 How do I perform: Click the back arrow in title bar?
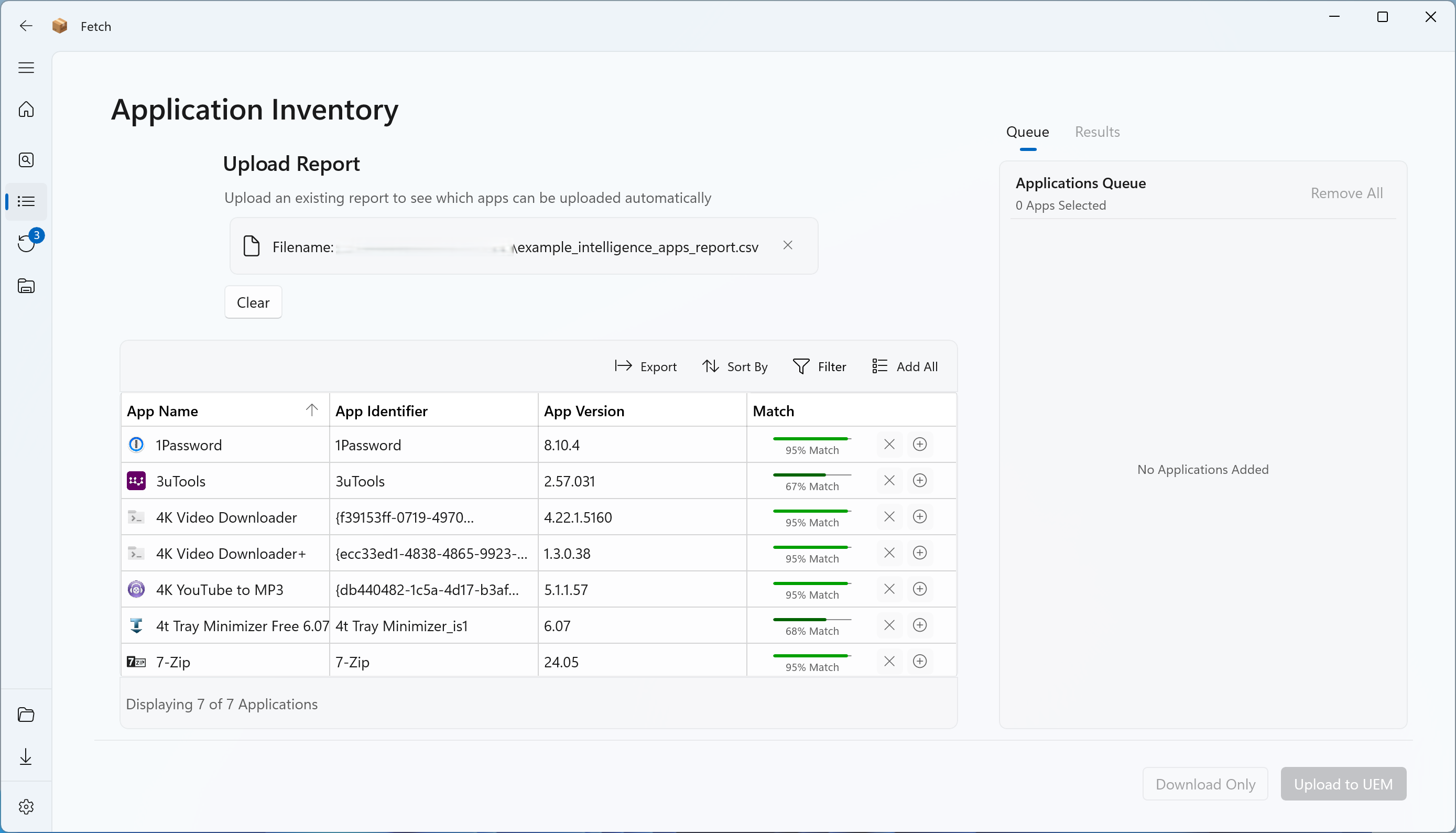point(26,26)
